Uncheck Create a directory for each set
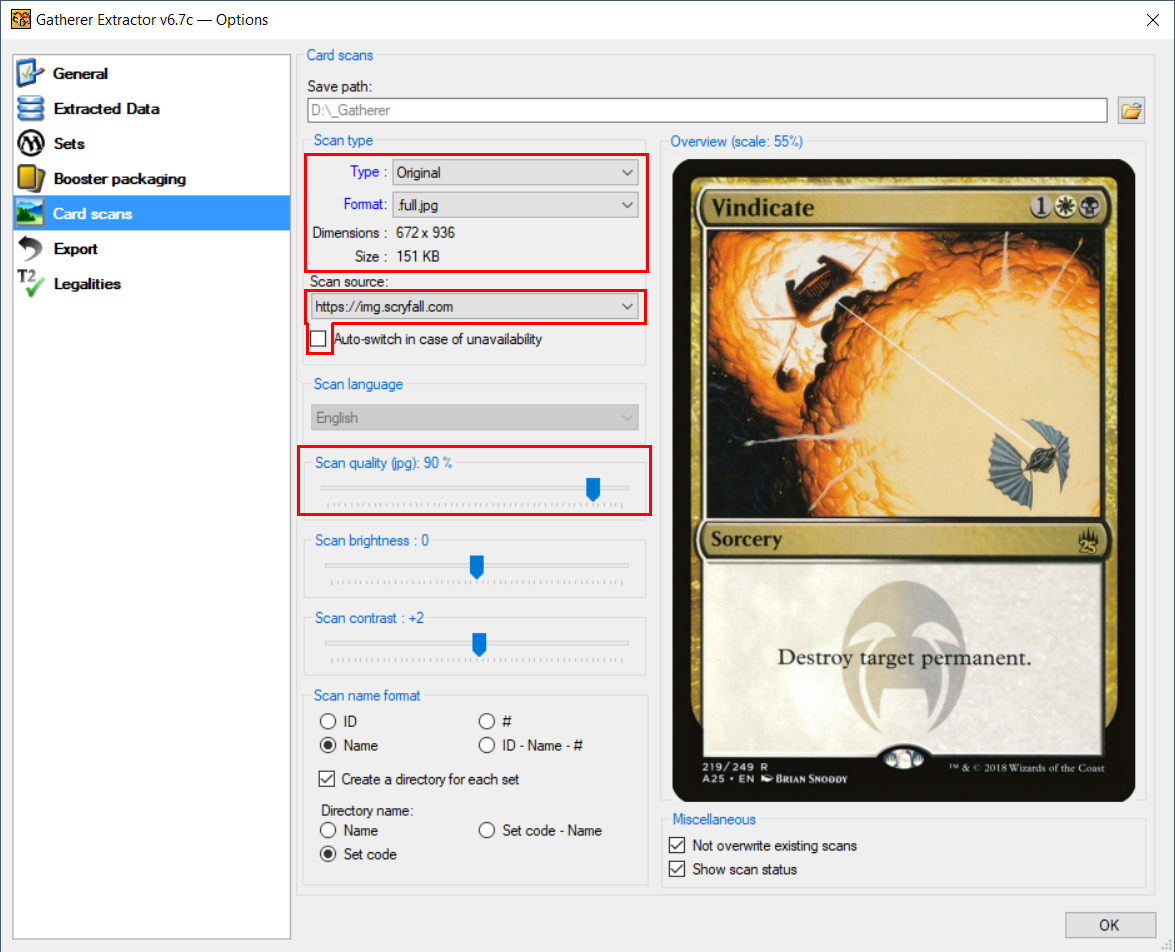This screenshot has height=952, width=1175. 326,779
